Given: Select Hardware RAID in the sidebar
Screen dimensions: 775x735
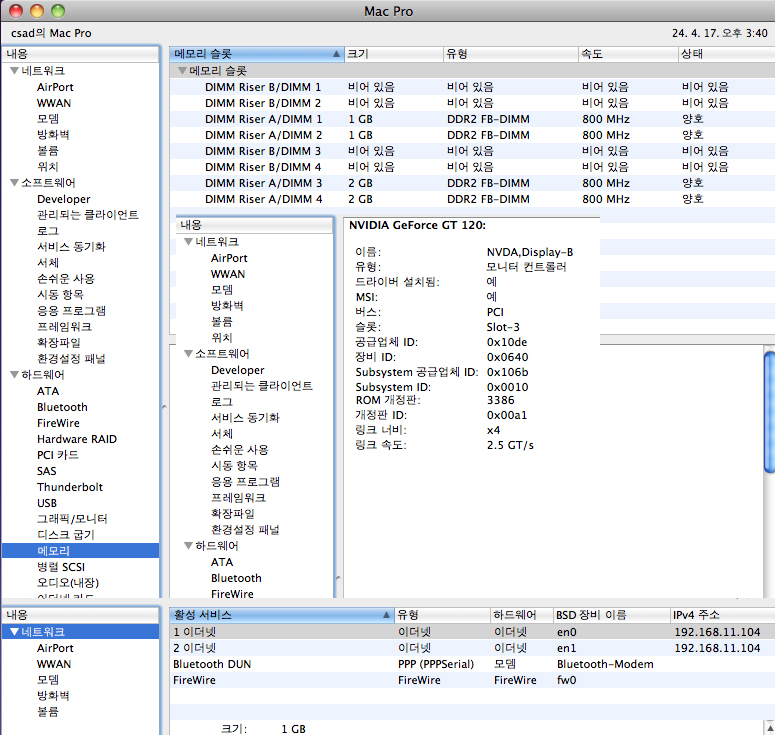Looking at the screenshot, I should pyautogui.click(x=76, y=439).
